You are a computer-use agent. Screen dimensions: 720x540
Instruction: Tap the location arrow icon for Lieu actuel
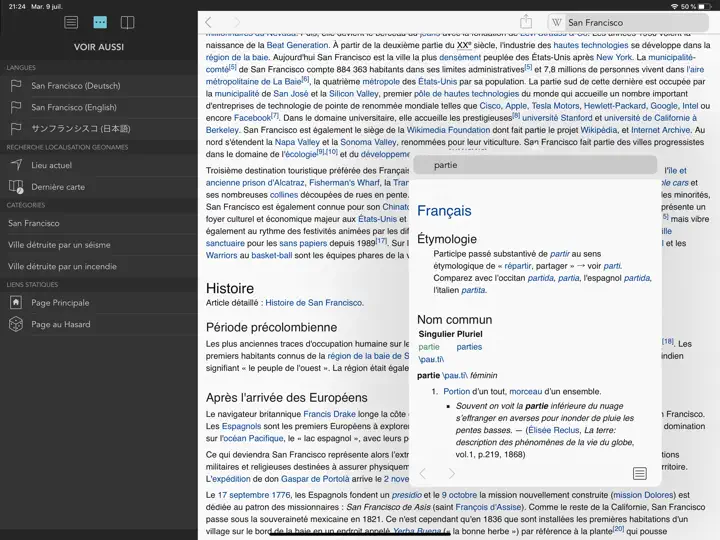16,164
